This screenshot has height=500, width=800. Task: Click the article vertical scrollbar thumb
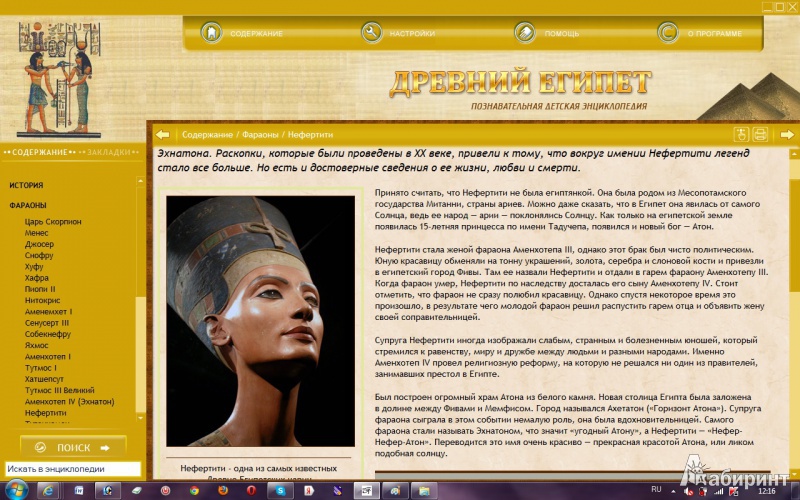tap(794, 236)
